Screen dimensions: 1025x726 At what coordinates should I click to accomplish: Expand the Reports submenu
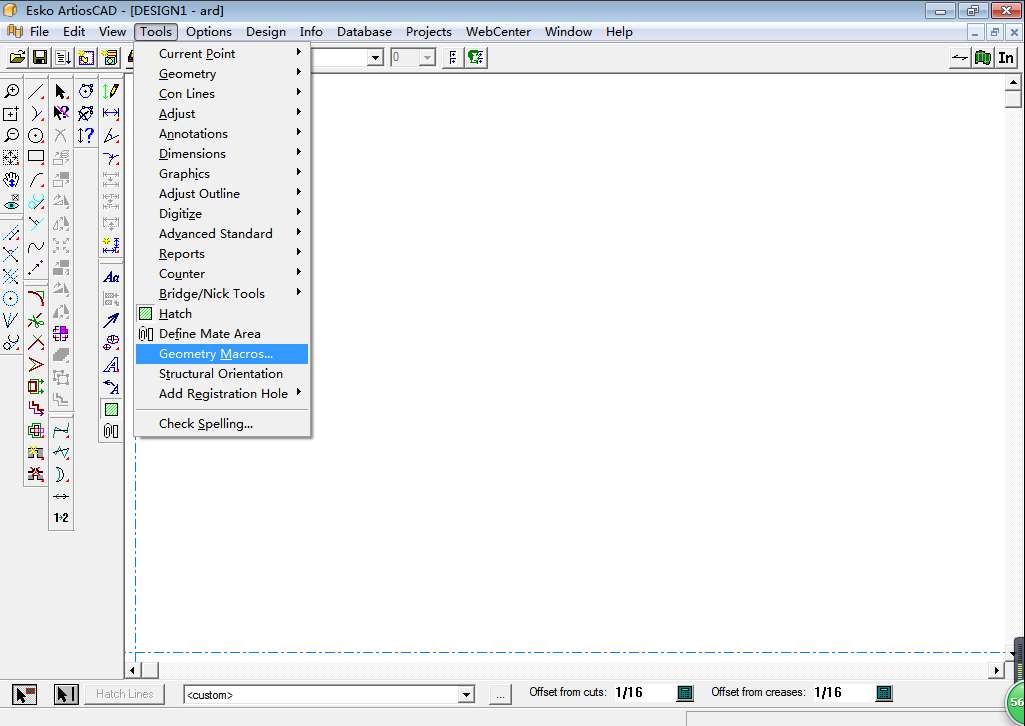tap(222, 254)
